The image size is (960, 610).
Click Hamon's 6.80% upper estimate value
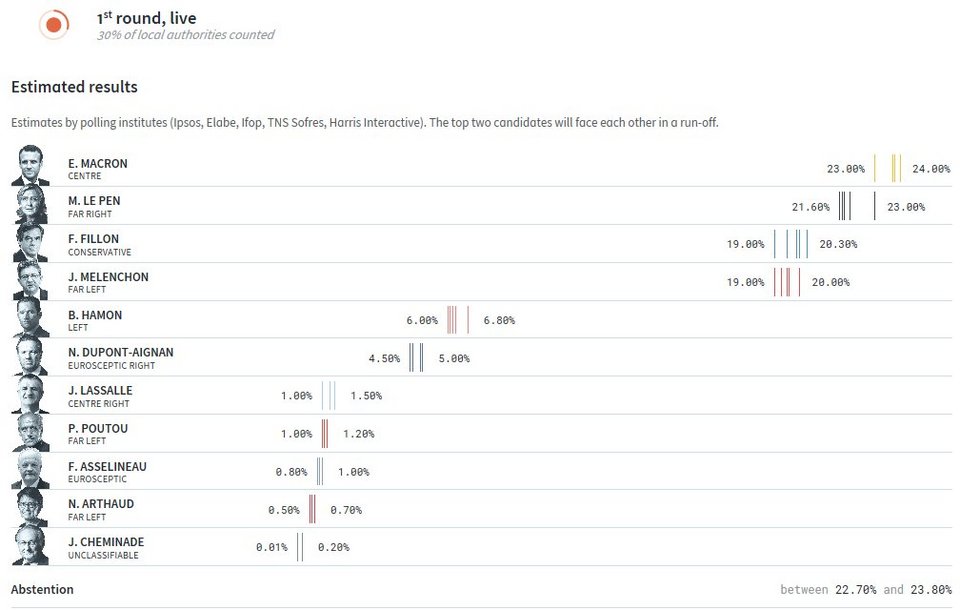click(499, 320)
